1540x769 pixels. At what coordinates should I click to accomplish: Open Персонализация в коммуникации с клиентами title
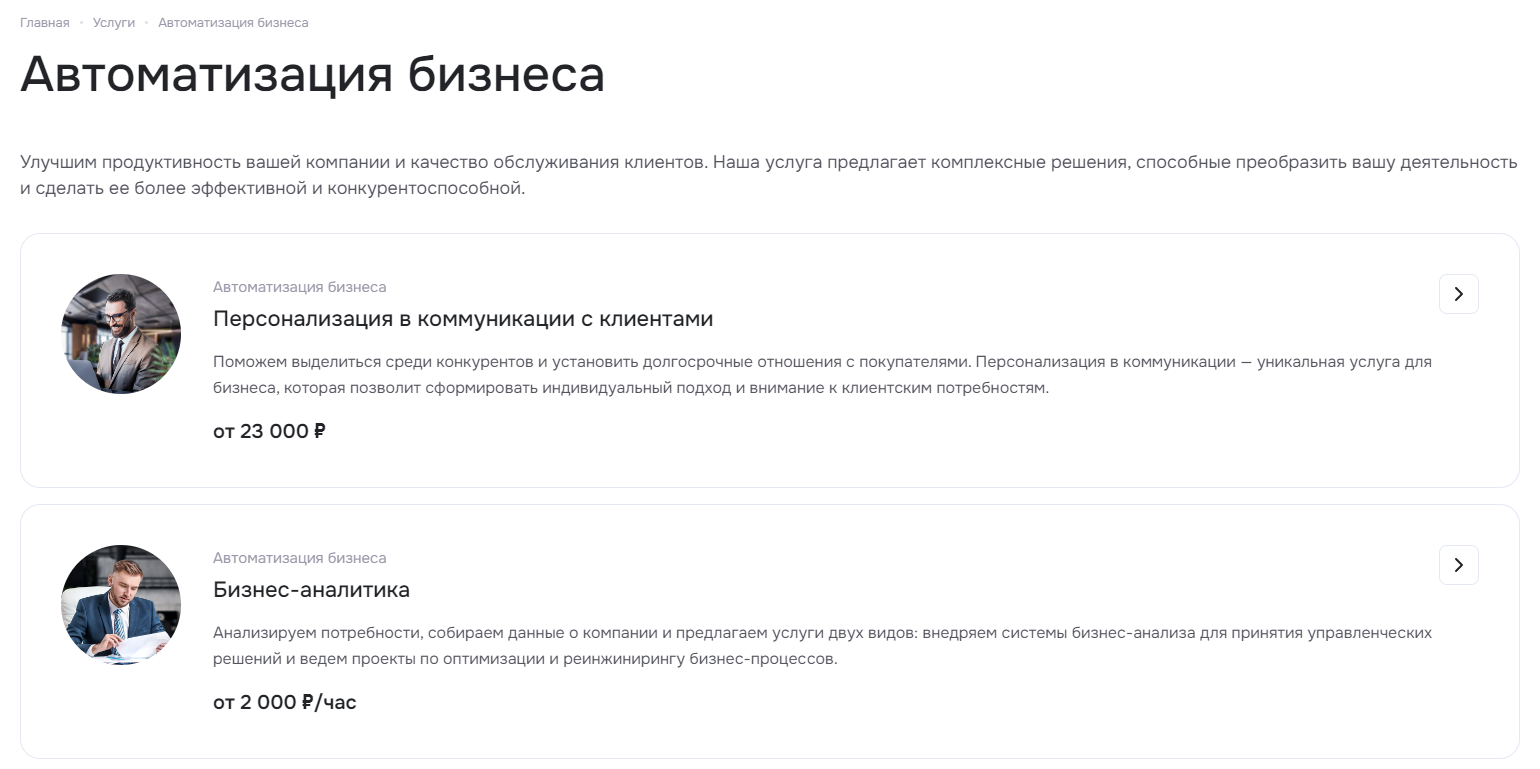[463, 319]
